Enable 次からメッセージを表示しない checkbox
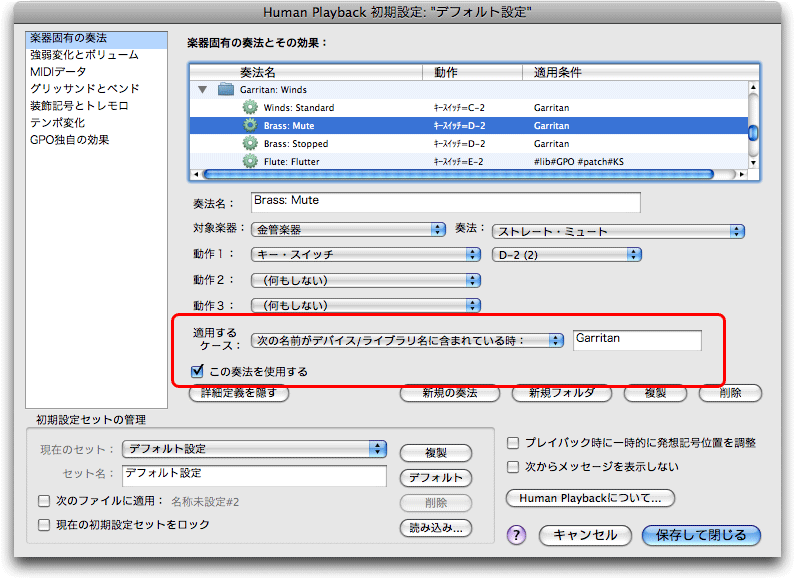This screenshot has height=580, width=795. coord(513,466)
